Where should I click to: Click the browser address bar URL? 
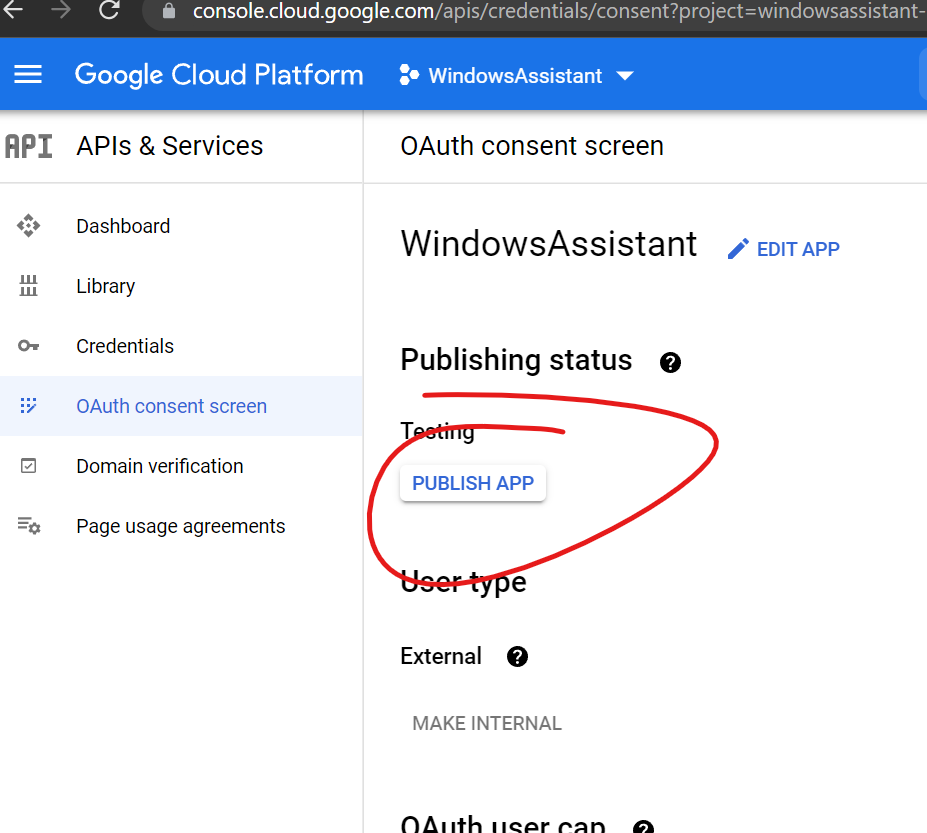pyautogui.click(x=559, y=11)
